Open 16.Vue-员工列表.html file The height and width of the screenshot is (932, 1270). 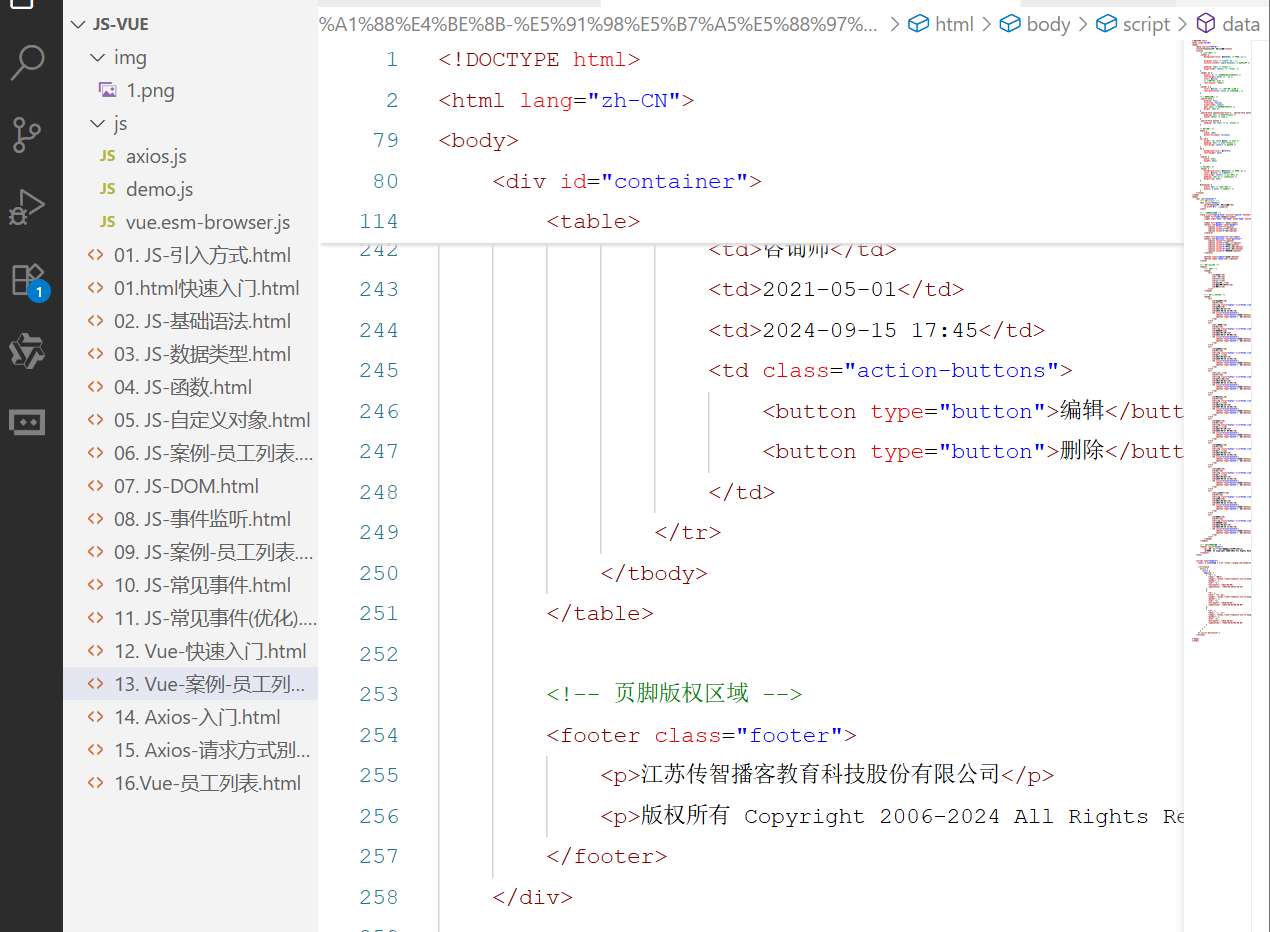point(190,783)
